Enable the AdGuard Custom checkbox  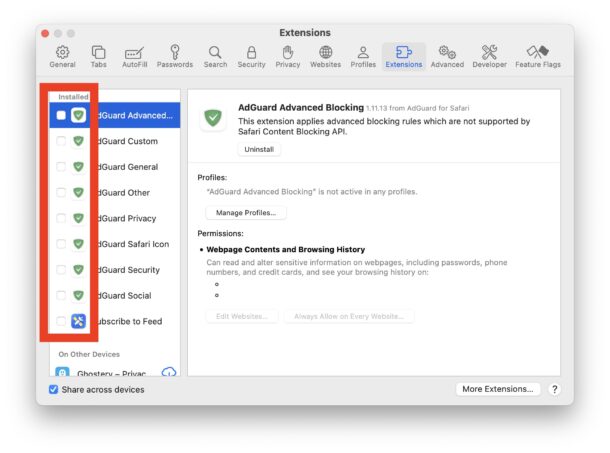[x=61, y=142]
